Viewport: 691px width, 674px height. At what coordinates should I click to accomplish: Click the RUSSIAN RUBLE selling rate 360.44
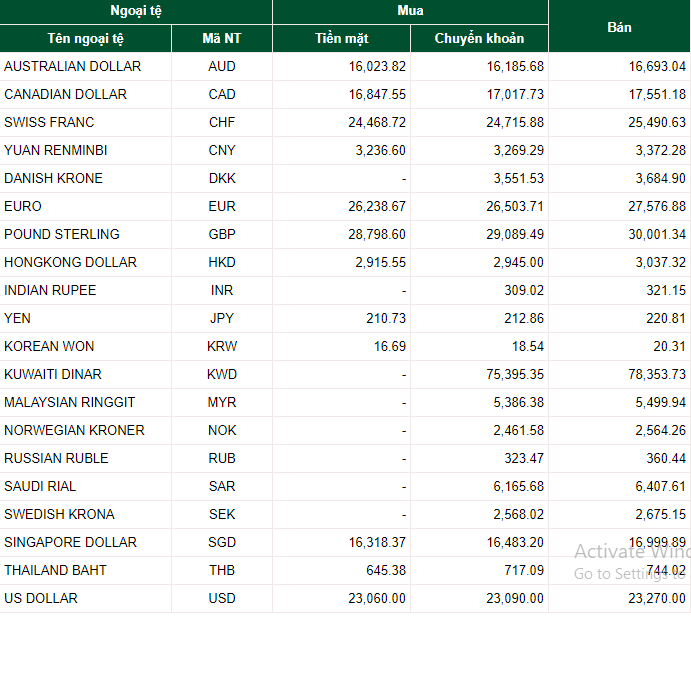point(666,458)
